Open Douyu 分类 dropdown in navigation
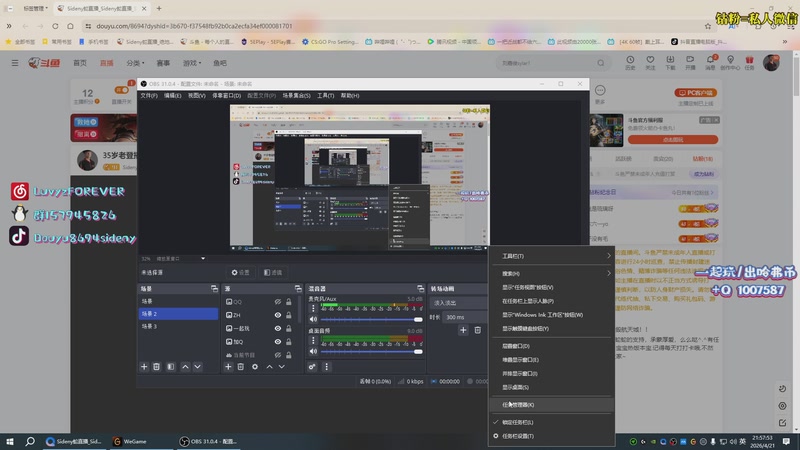This screenshot has width=800, height=450. pos(135,63)
